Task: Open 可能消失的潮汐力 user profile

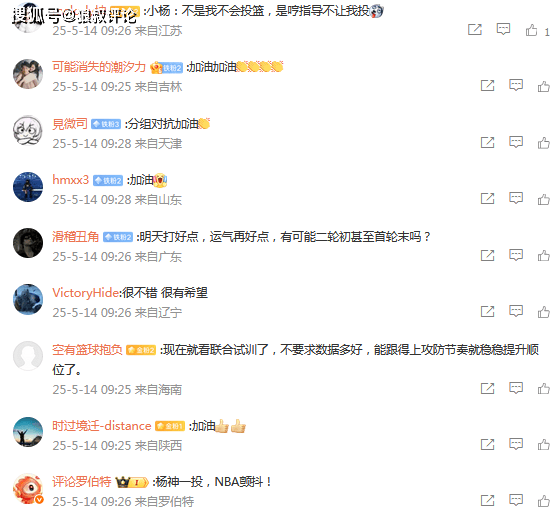Action: [99, 67]
